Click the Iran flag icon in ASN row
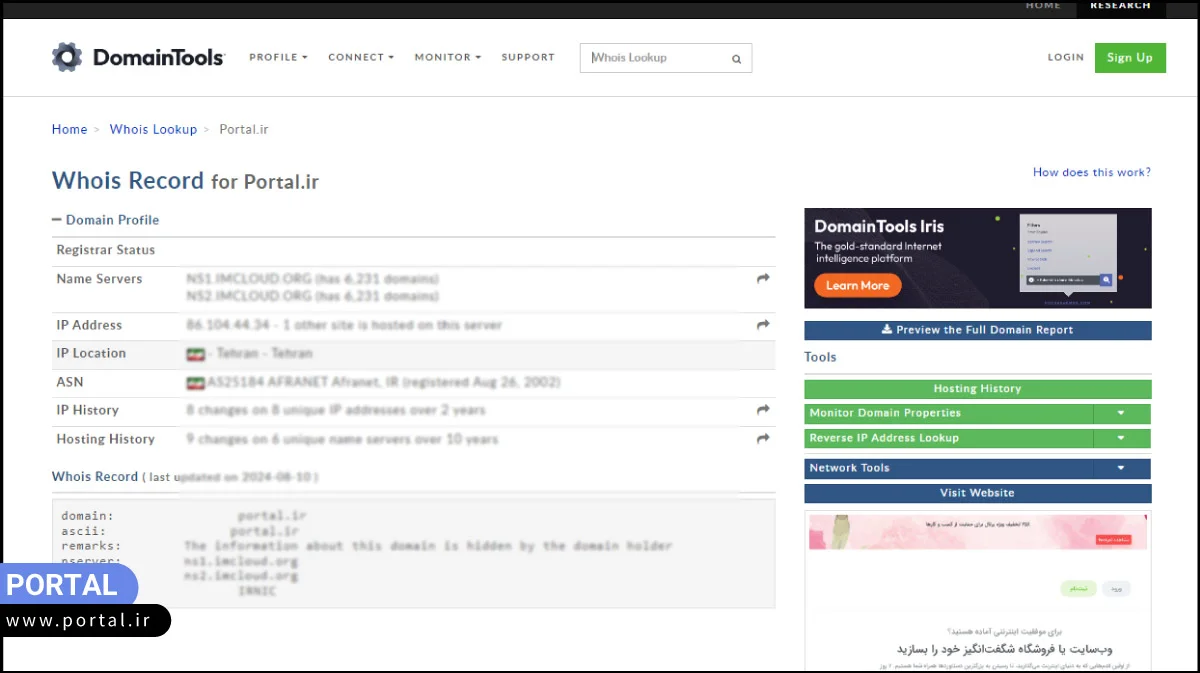This screenshot has width=1200, height=673. click(195, 383)
